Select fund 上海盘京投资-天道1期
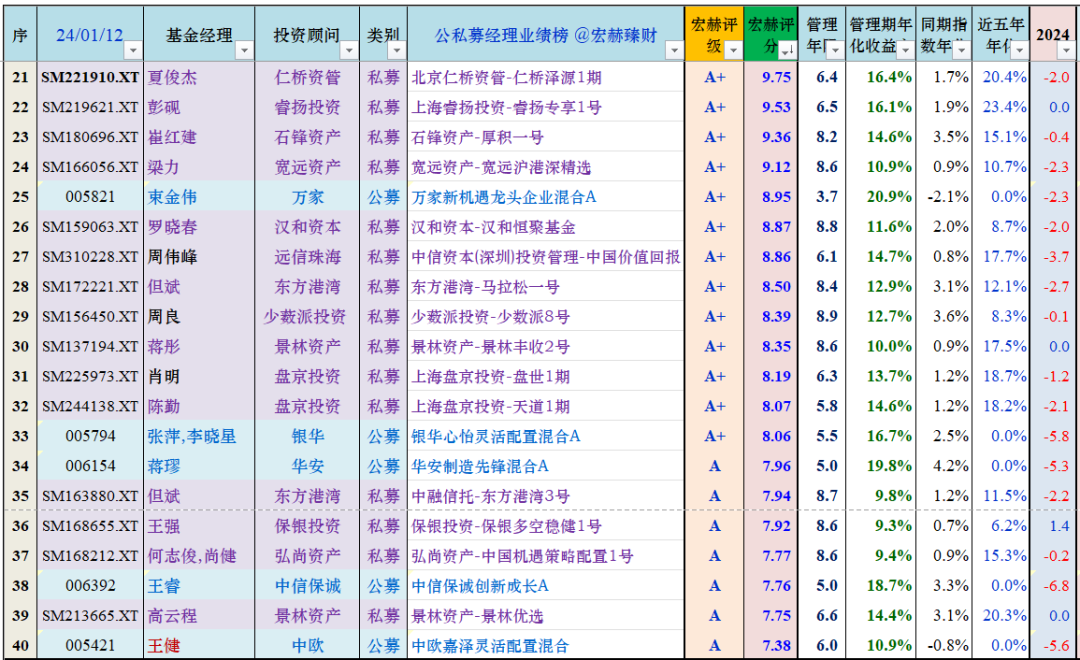 [x=490, y=406]
